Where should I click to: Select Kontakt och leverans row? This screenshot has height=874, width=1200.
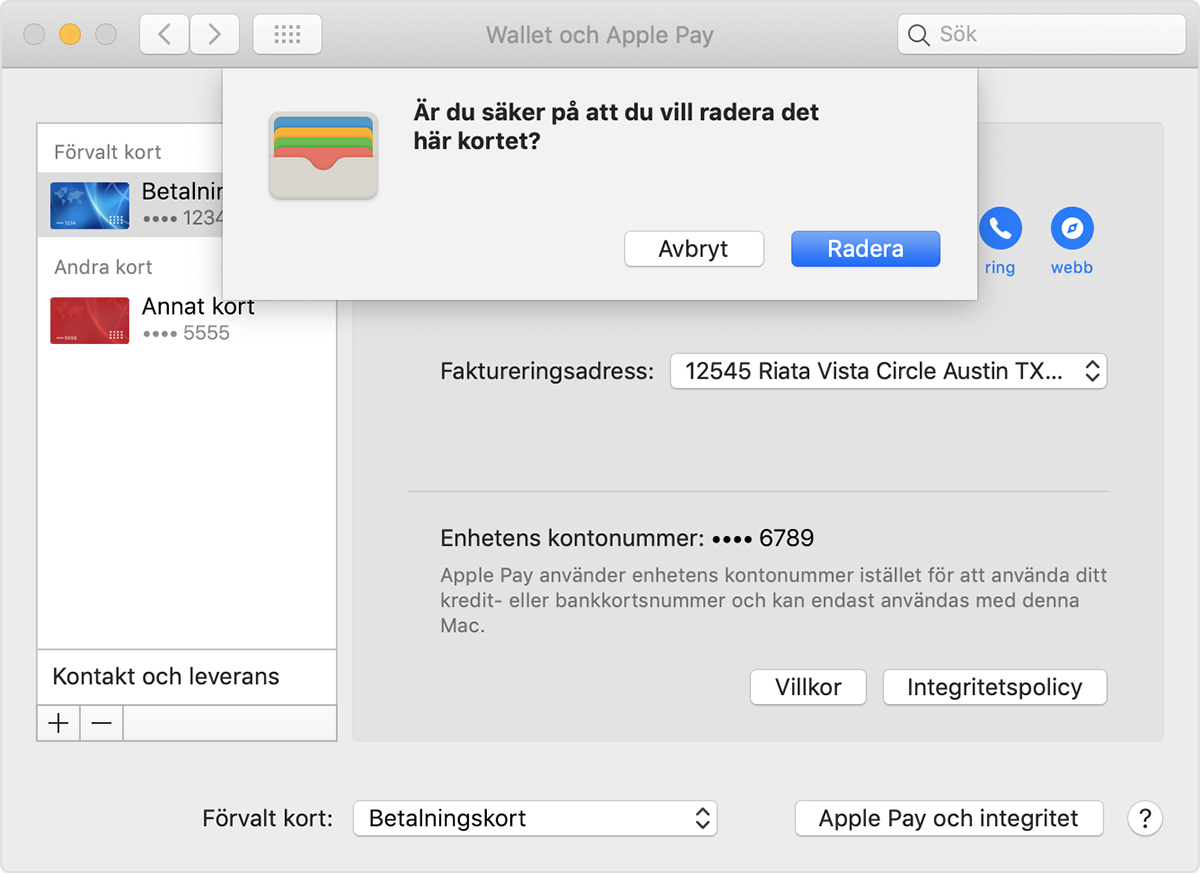(187, 677)
